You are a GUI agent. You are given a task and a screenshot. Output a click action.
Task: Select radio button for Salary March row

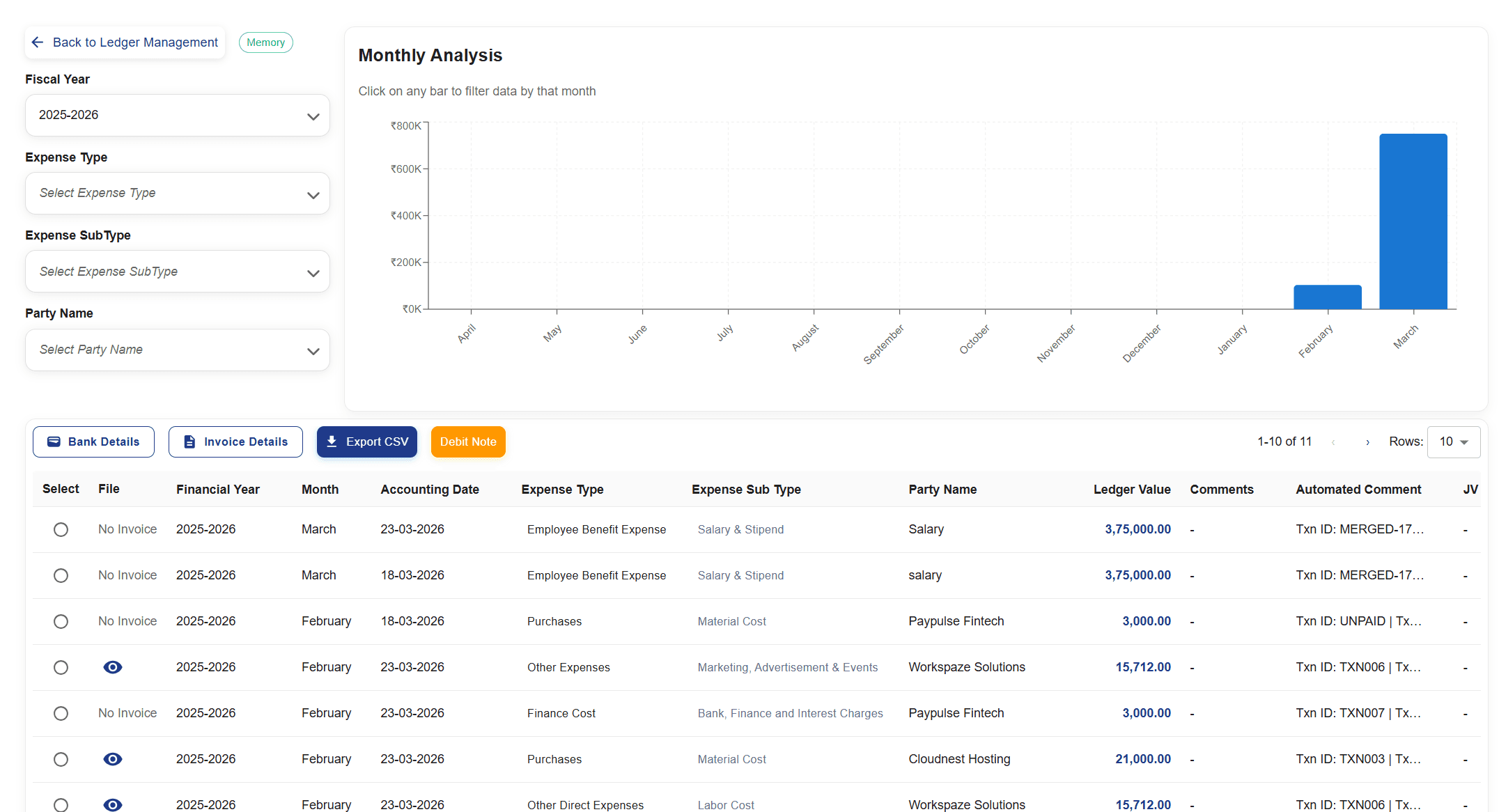click(61, 529)
